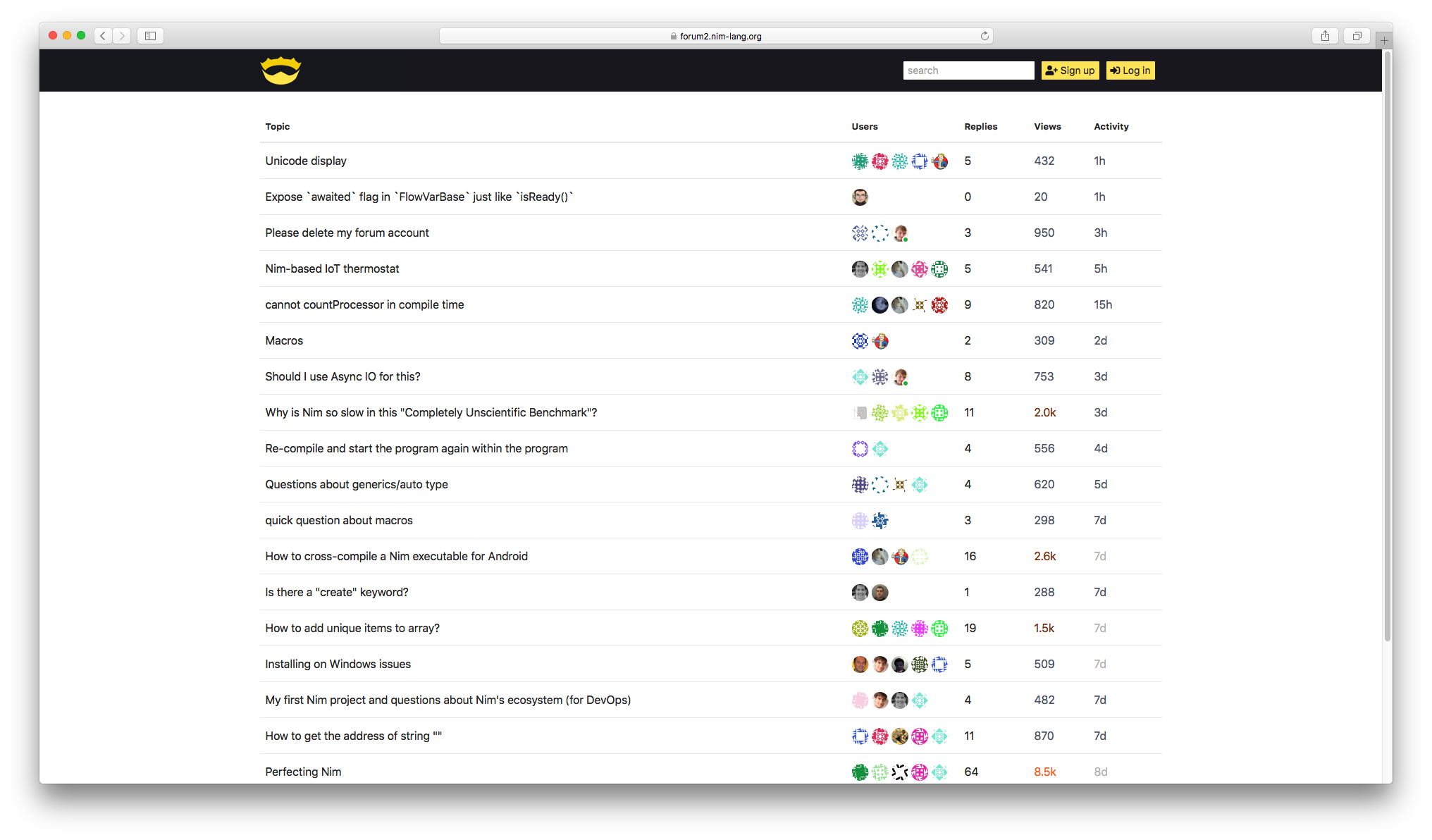Click the 'Activity' column header to sort
Screen dimensions: 1432x840
pos(1111,126)
